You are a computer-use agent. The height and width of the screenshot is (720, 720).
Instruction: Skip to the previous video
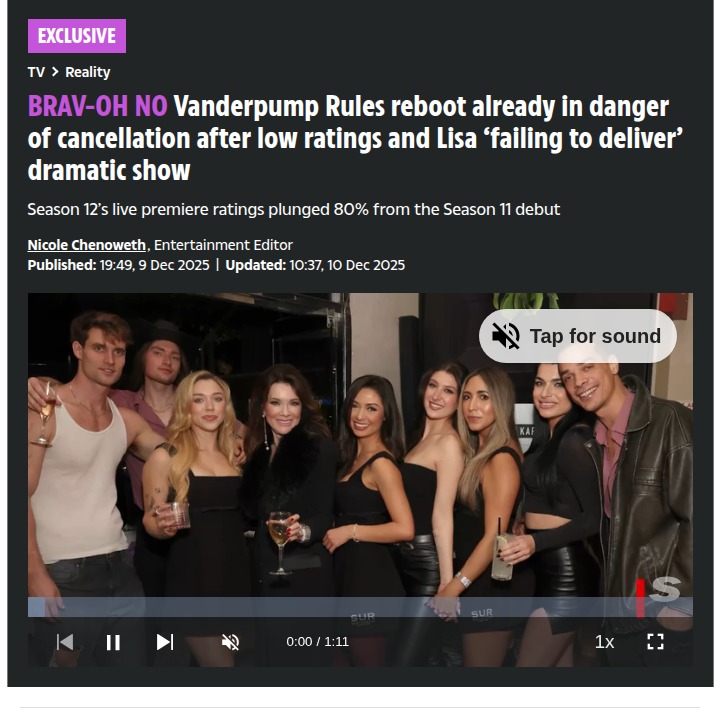coord(65,642)
